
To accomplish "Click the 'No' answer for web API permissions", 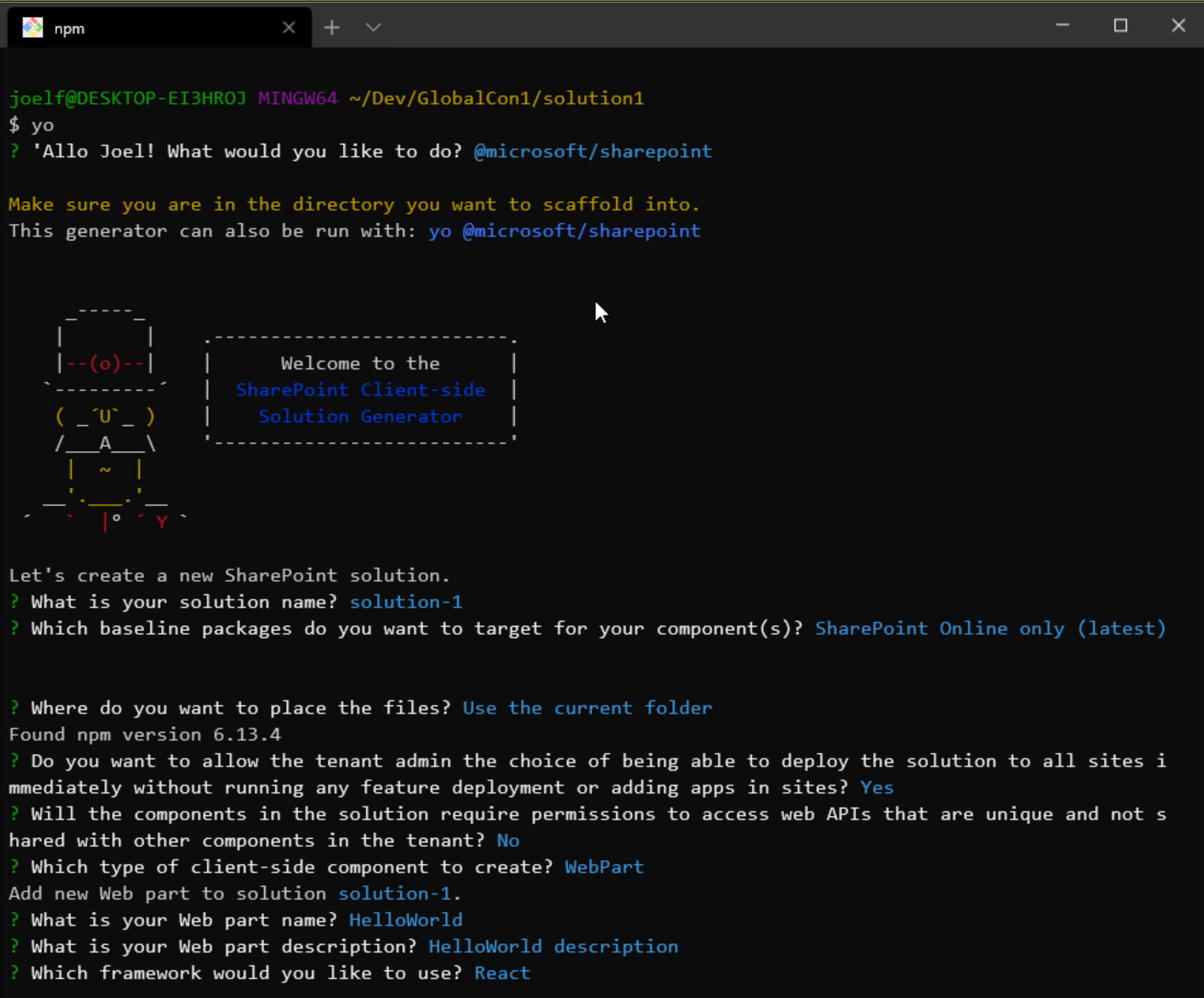I will (x=508, y=841).
